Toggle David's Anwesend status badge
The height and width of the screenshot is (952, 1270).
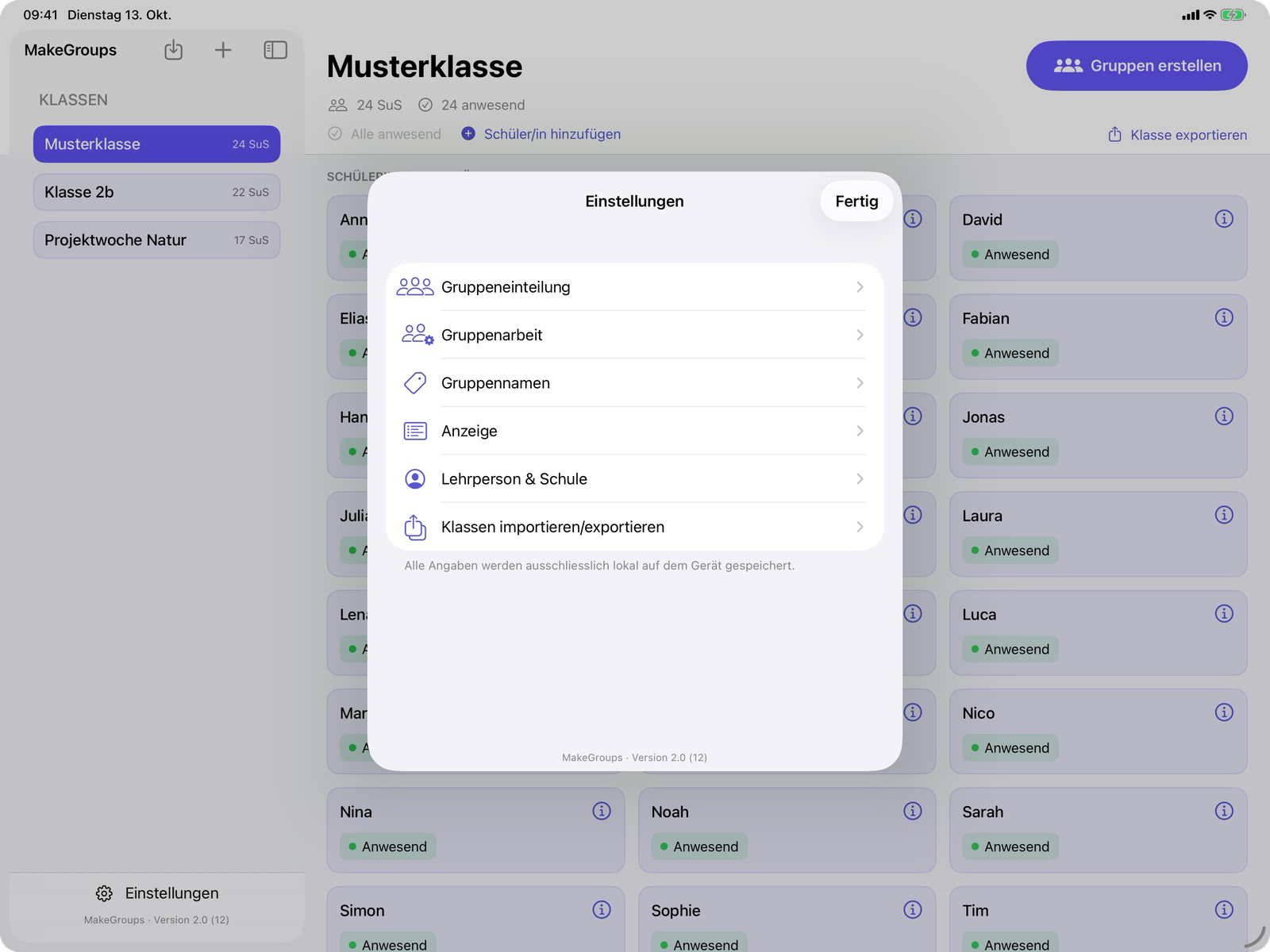1010,255
